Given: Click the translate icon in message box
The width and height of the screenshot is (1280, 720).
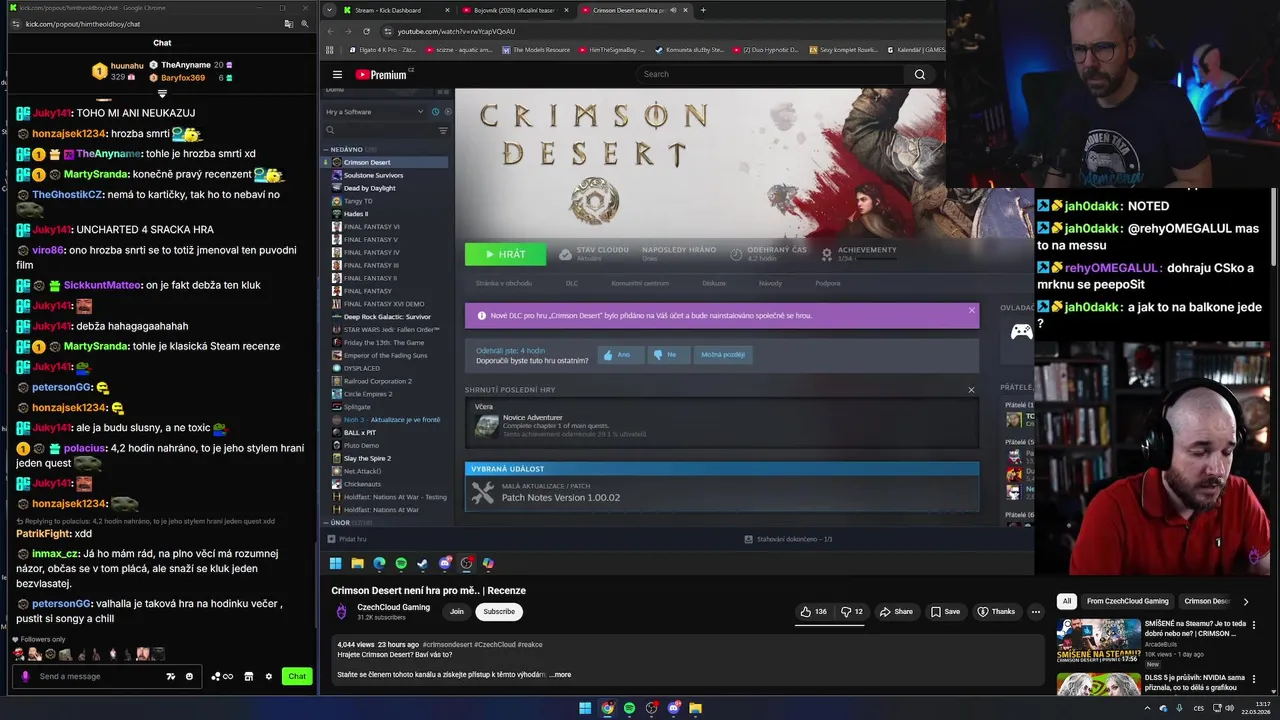Looking at the screenshot, I should [x=171, y=676].
